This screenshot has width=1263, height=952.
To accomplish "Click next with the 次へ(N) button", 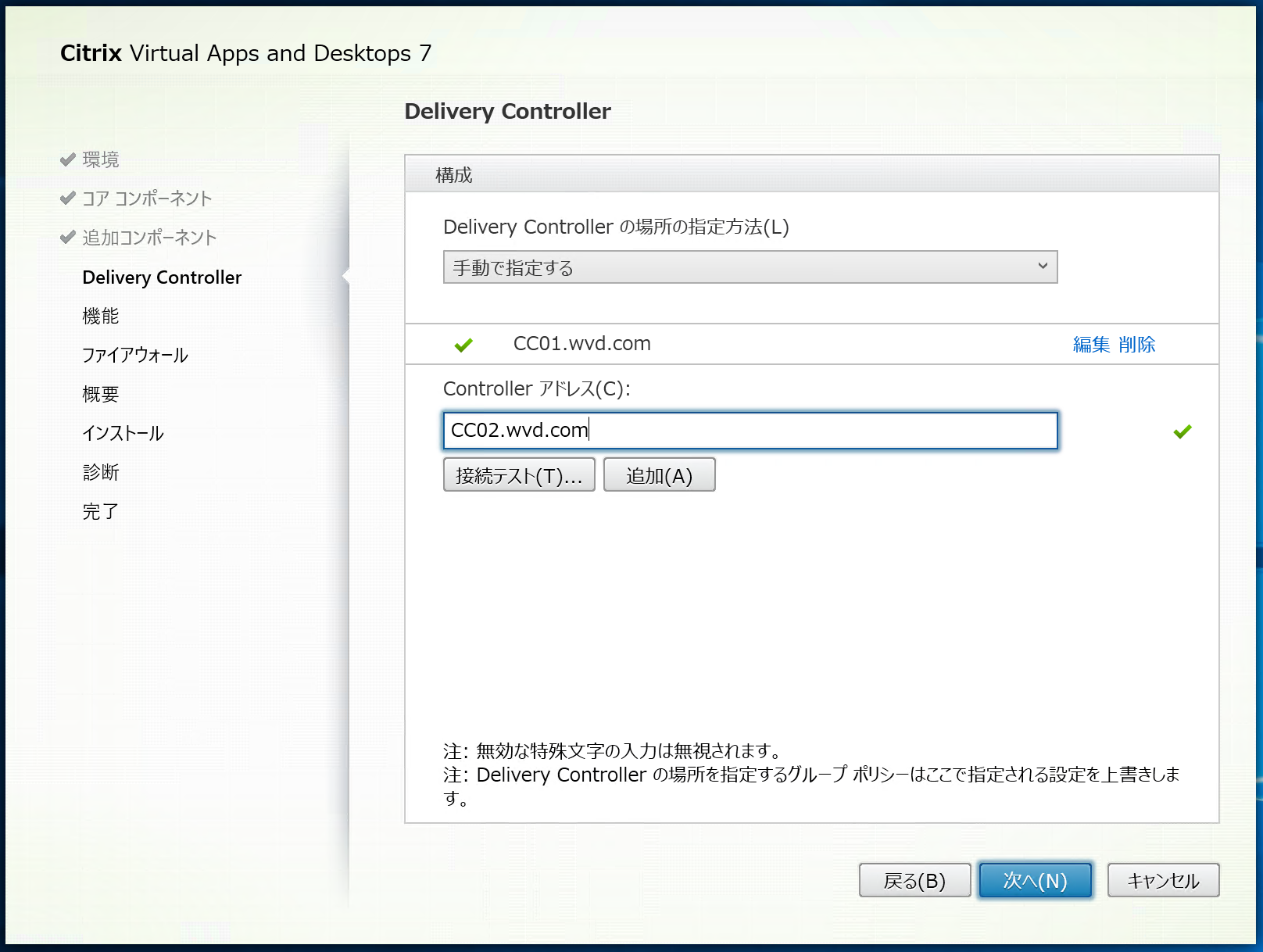I will click(x=1035, y=880).
